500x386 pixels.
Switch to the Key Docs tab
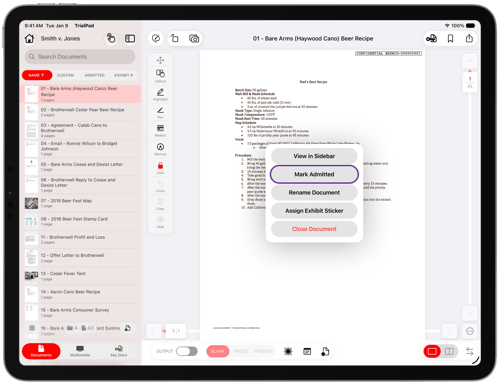(119, 351)
